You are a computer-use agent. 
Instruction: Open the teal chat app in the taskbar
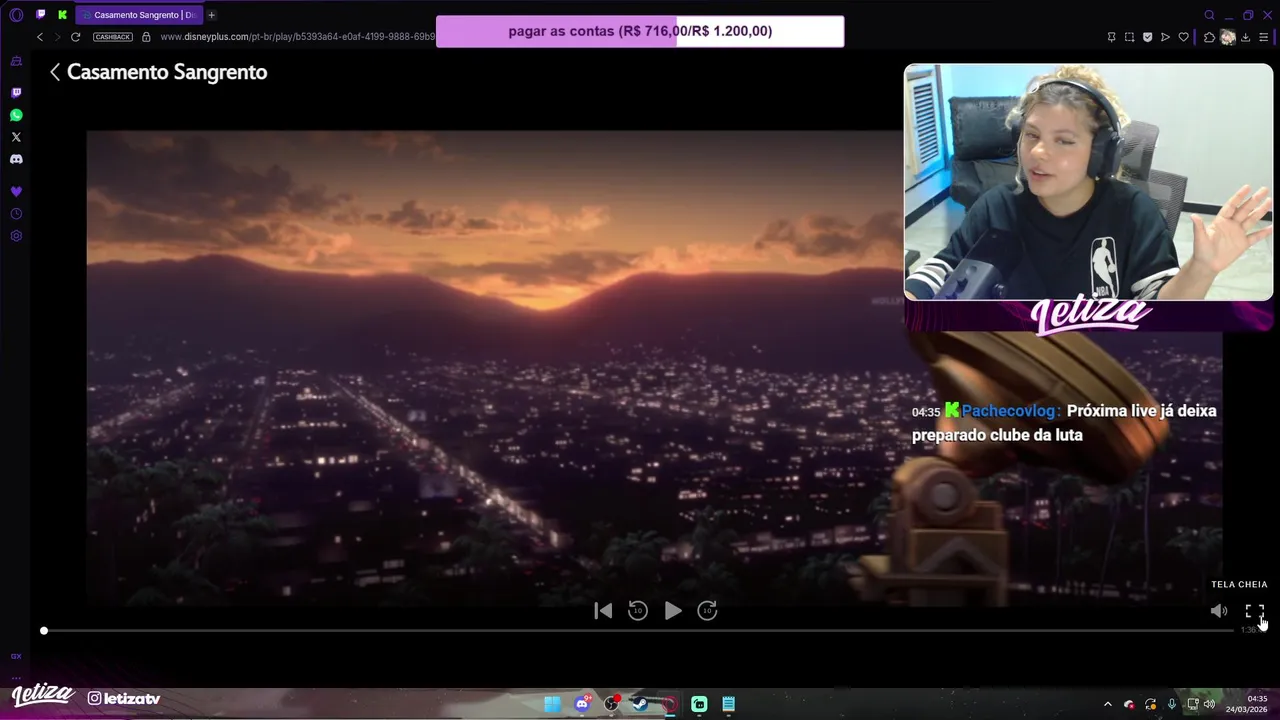click(699, 704)
